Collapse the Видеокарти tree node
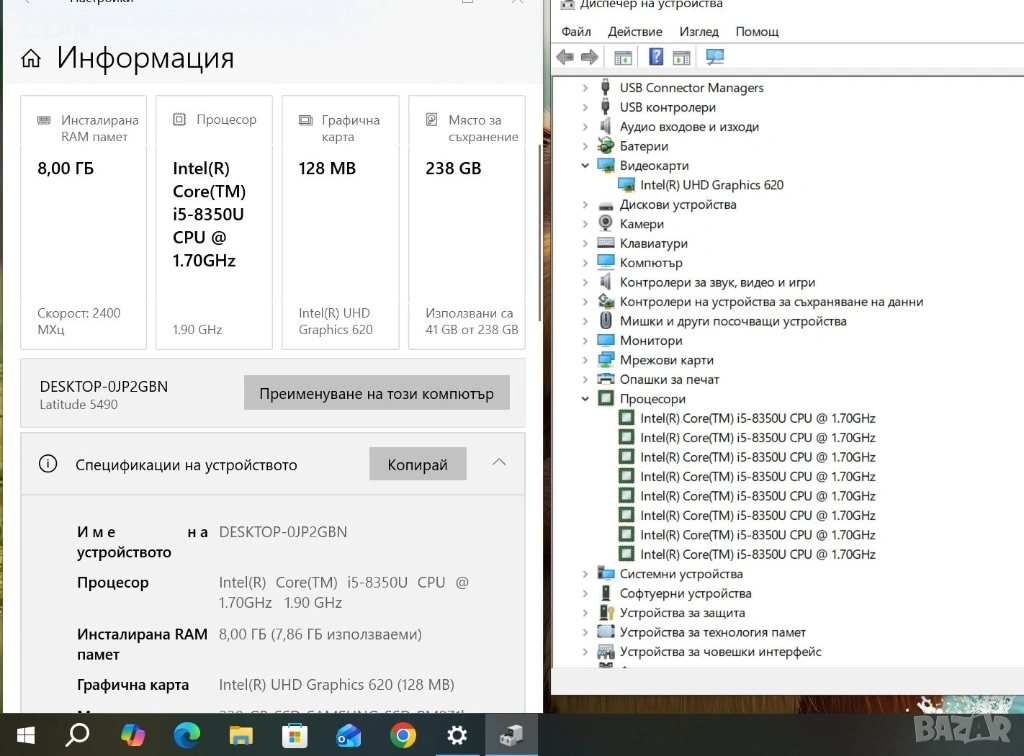 pyautogui.click(x=586, y=166)
